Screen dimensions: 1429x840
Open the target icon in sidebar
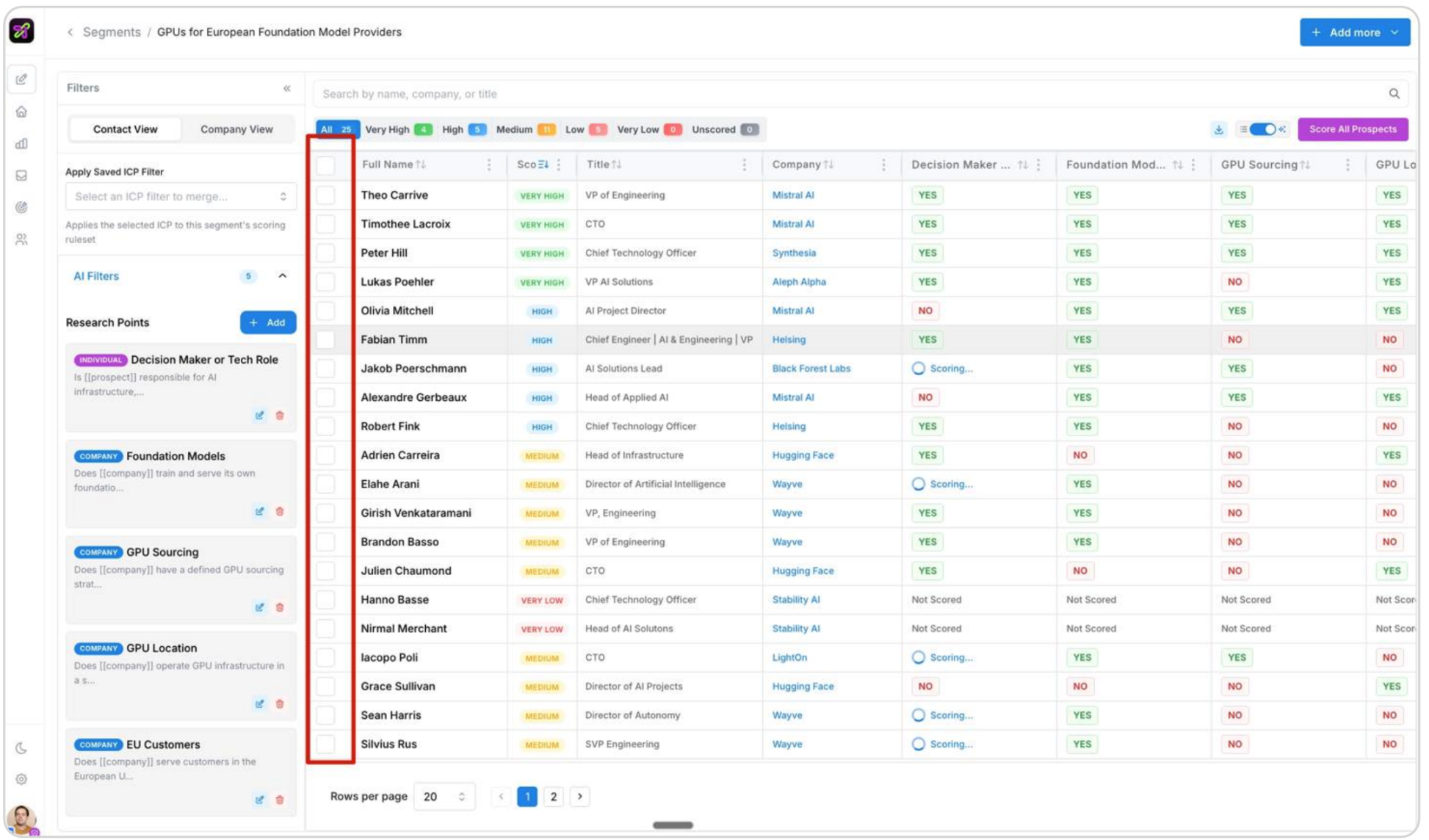pos(21,207)
